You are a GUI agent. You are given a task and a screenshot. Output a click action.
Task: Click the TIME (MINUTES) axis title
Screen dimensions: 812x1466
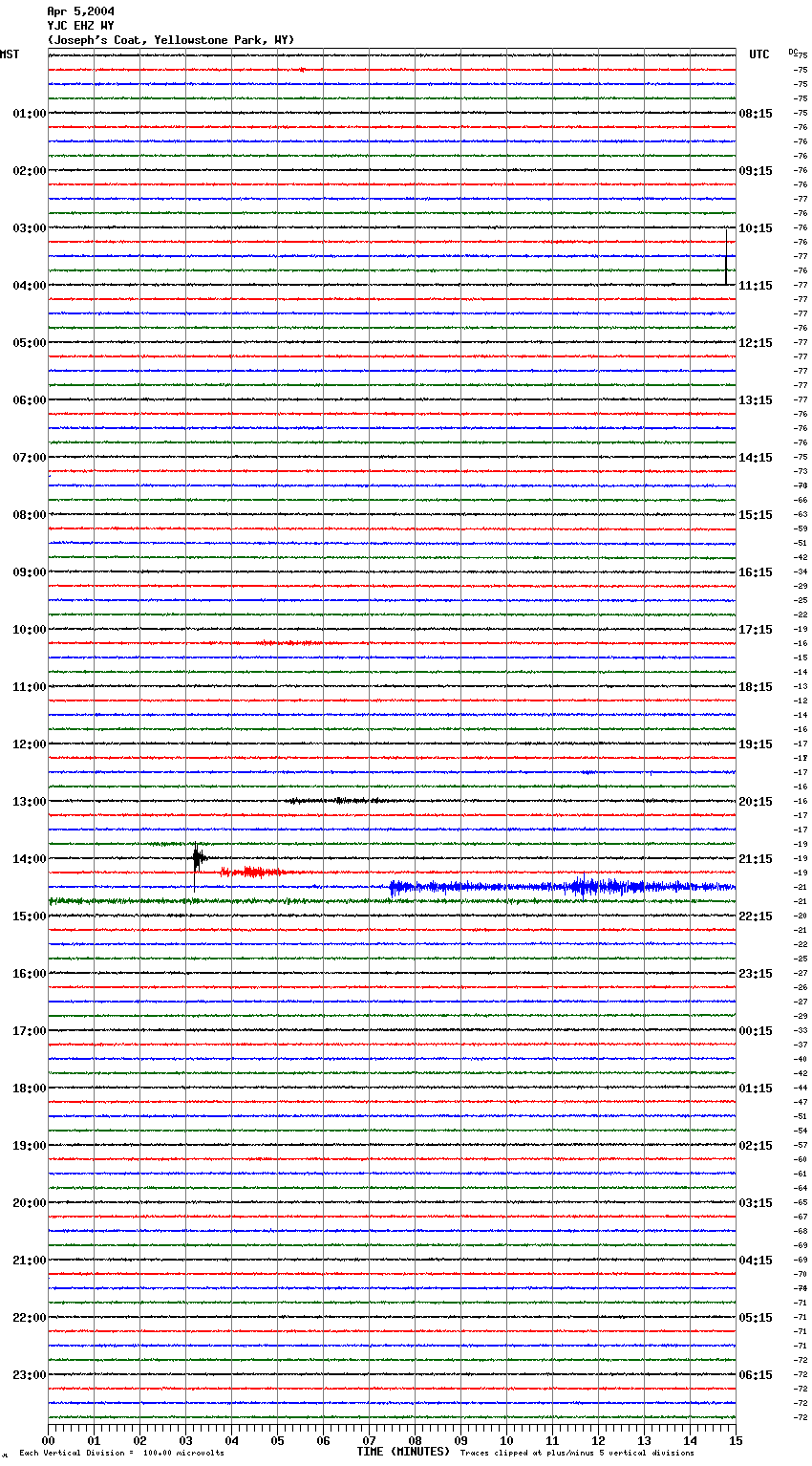click(x=403, y=1452)
